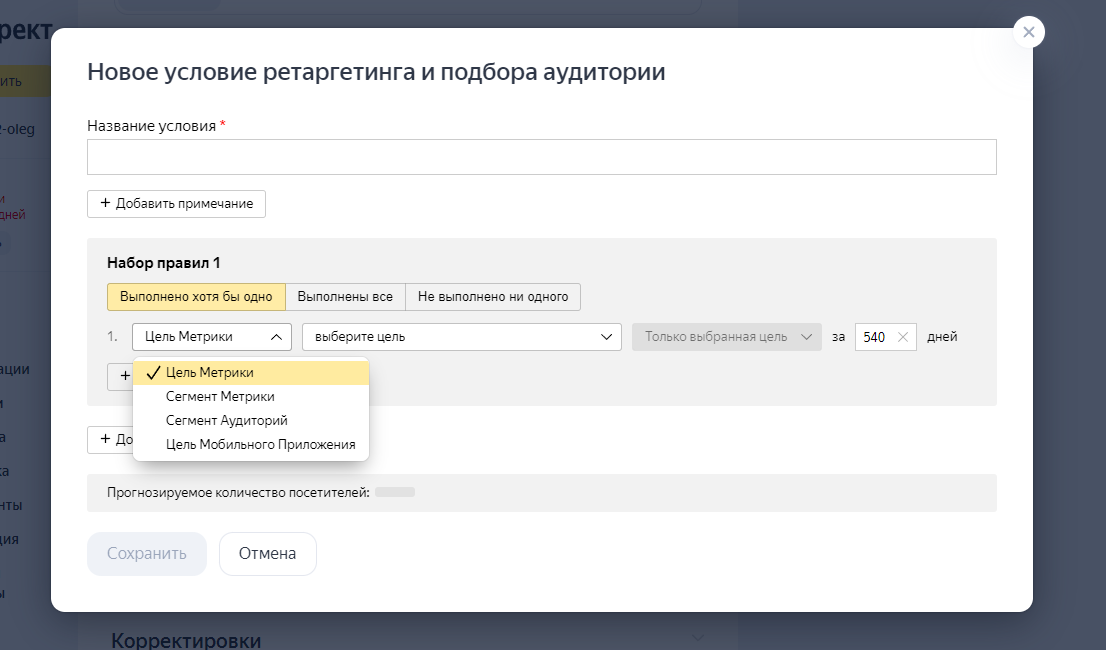Switch rule mode to "Выполнены все"
The width and height of the screenshot is (1106, 650).
345,297
